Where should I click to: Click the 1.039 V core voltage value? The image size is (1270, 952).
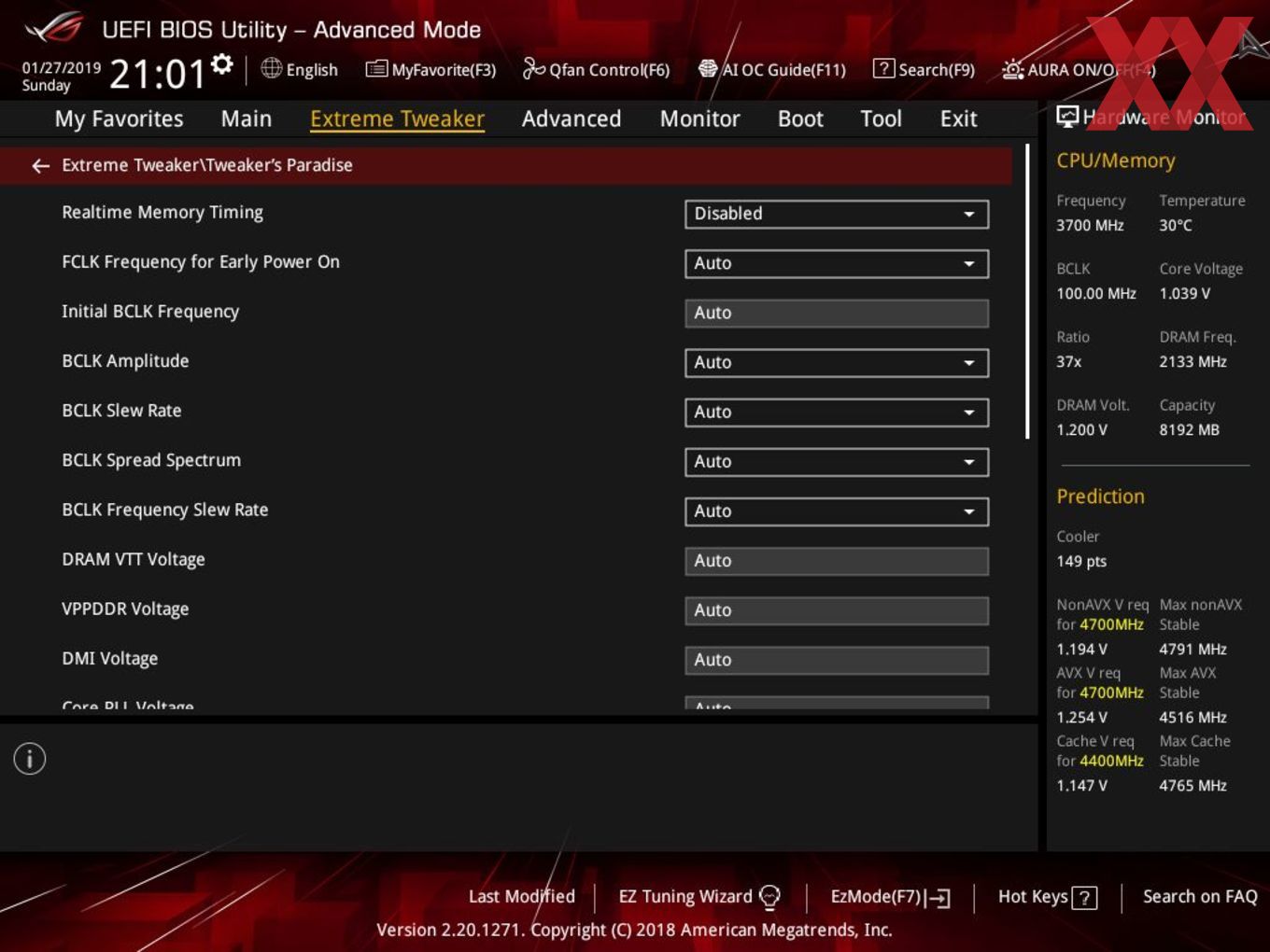pos(1185,293)
